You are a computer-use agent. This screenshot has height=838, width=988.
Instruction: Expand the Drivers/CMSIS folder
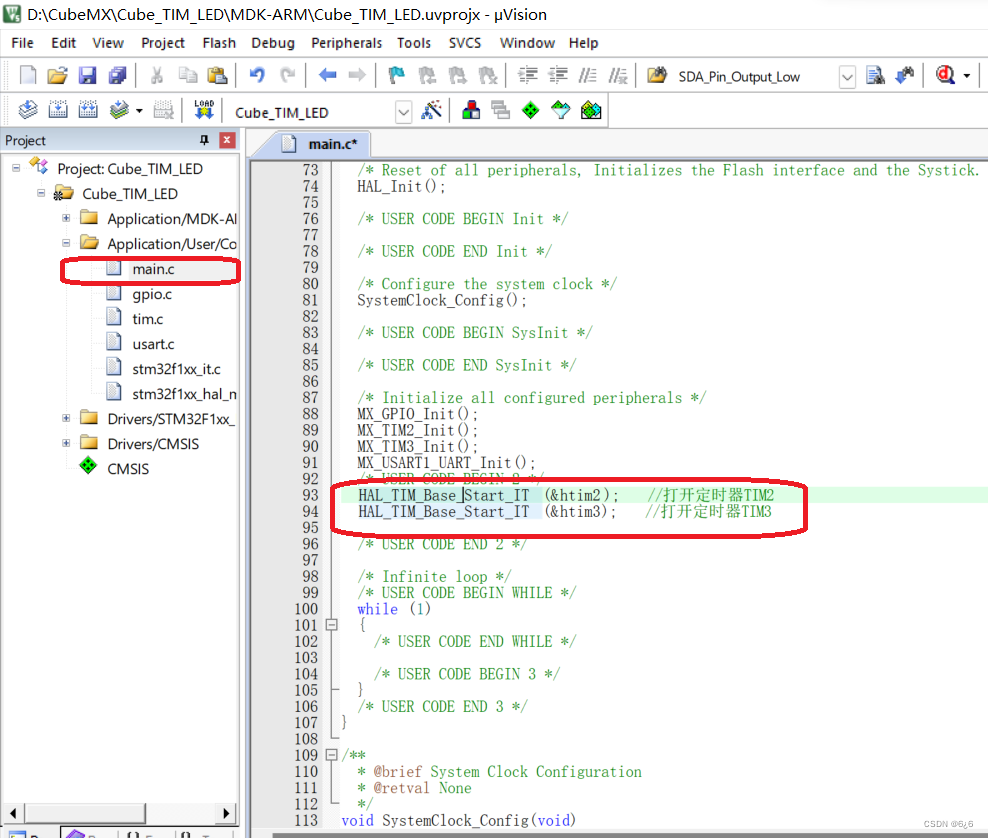pos(66,444)
